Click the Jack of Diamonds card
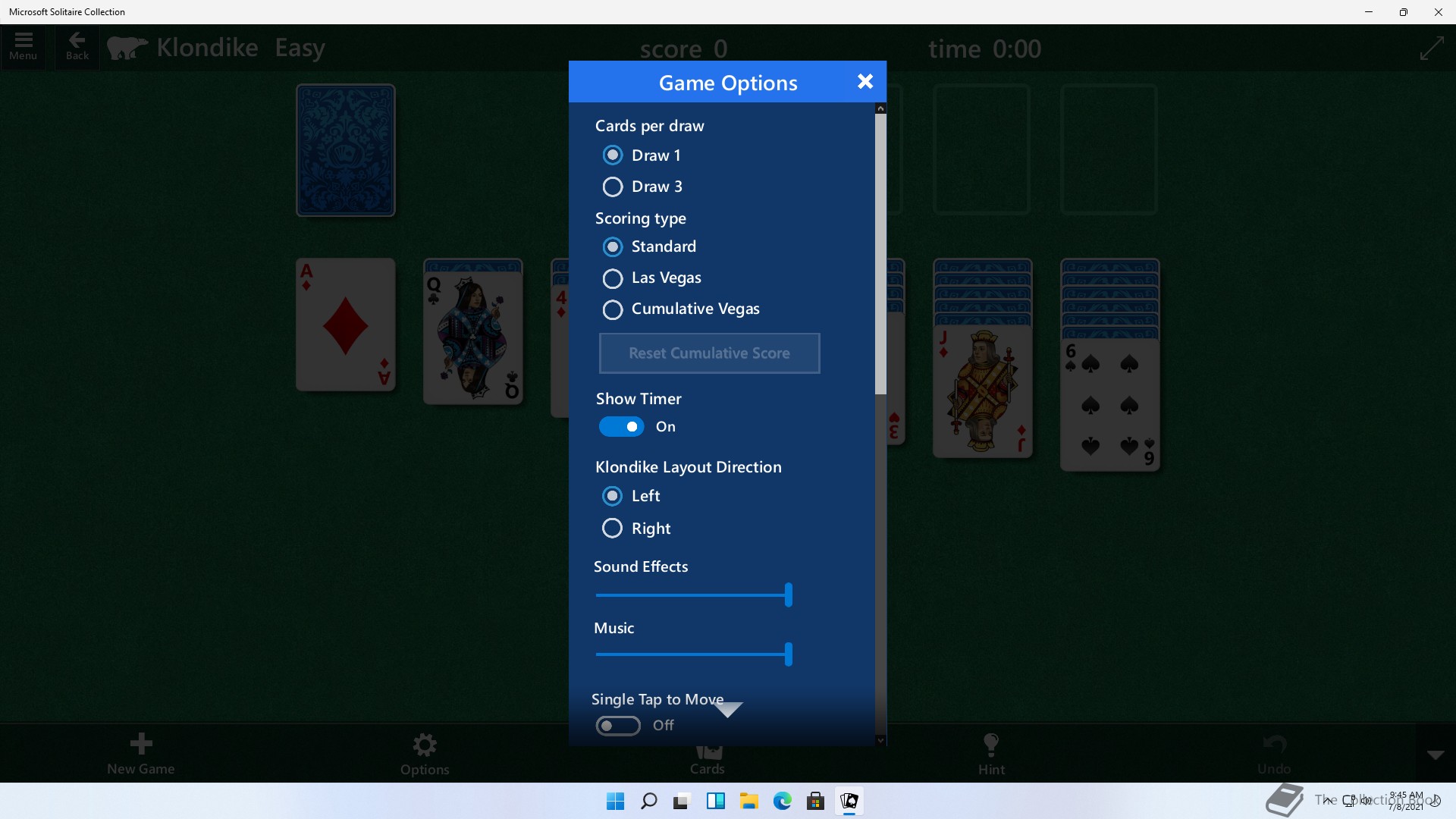Image resolution: width=1456 pixels, height=819 pixels. tap(983, 391)
